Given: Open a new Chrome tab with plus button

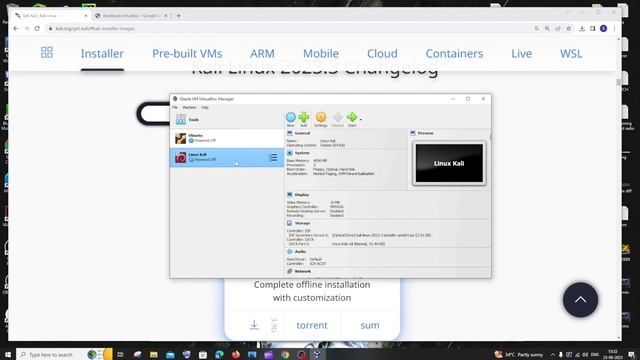Looking at the screenshot, I should coord(178,16).
